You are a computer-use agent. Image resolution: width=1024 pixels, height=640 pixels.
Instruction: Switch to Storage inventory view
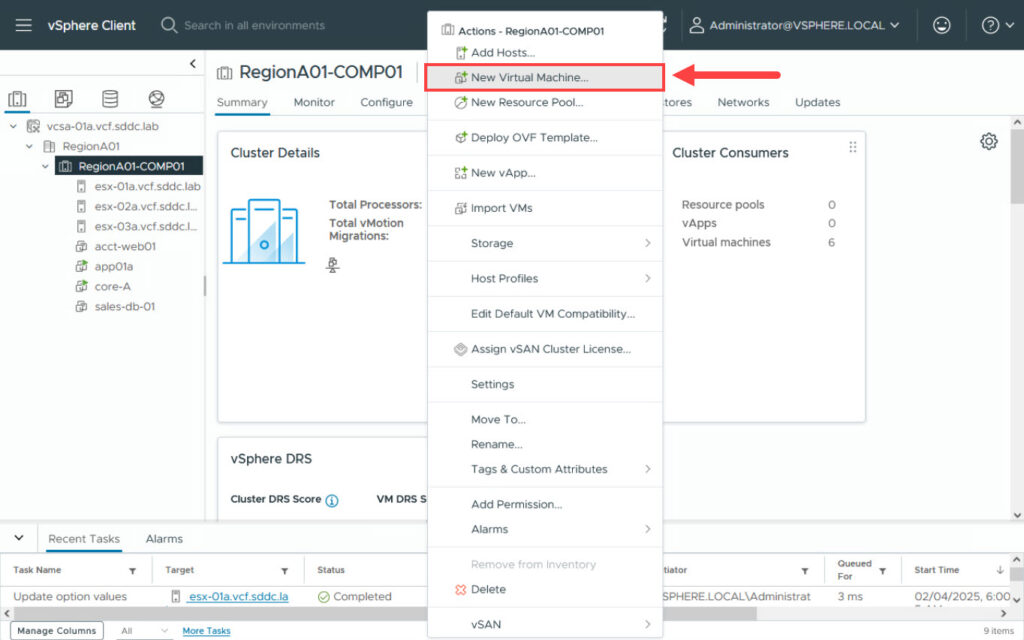(110, 99)
